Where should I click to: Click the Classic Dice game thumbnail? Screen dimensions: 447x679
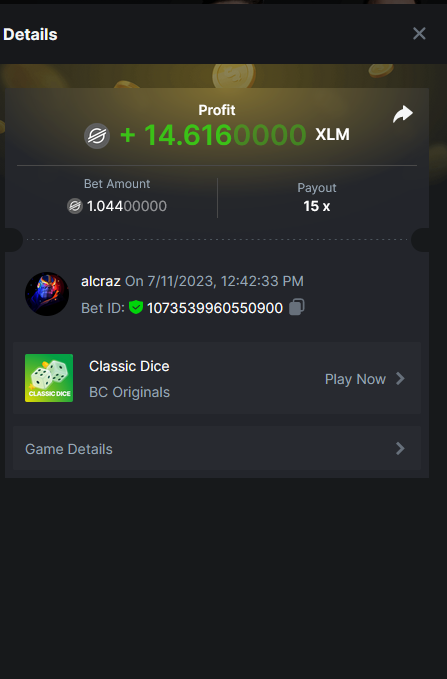(x=49, y=378)
